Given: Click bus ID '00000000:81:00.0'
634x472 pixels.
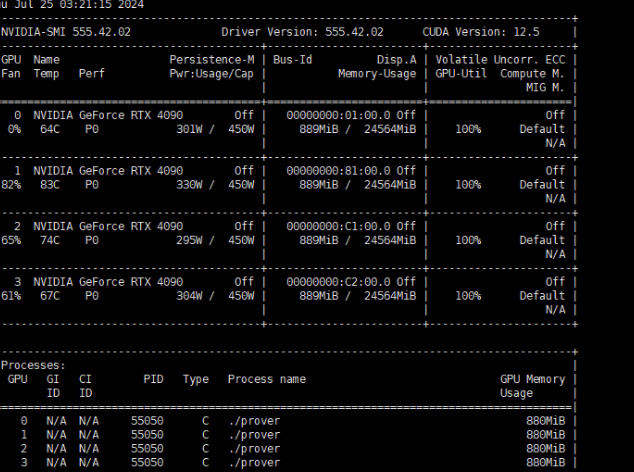Looking at the screenshot, I should (338, 171).
